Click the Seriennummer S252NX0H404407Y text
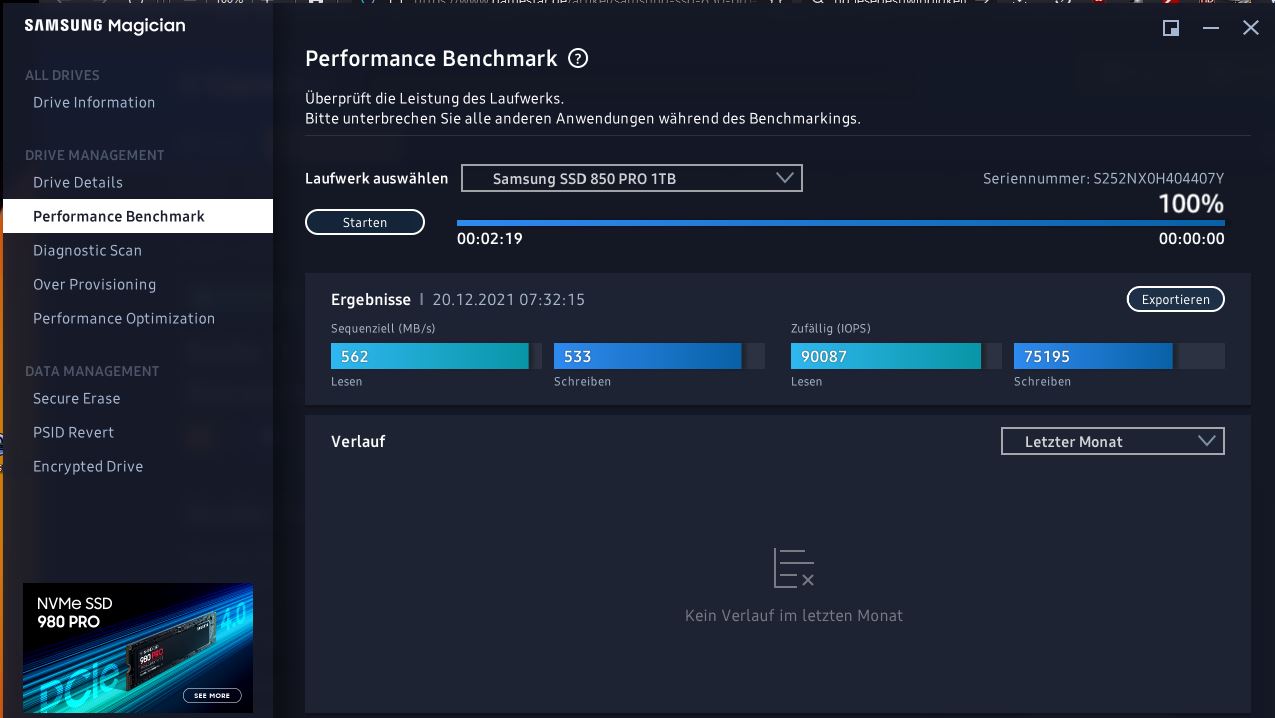1275x718 pixels. pyautogui.click(x=1104, y=178)
